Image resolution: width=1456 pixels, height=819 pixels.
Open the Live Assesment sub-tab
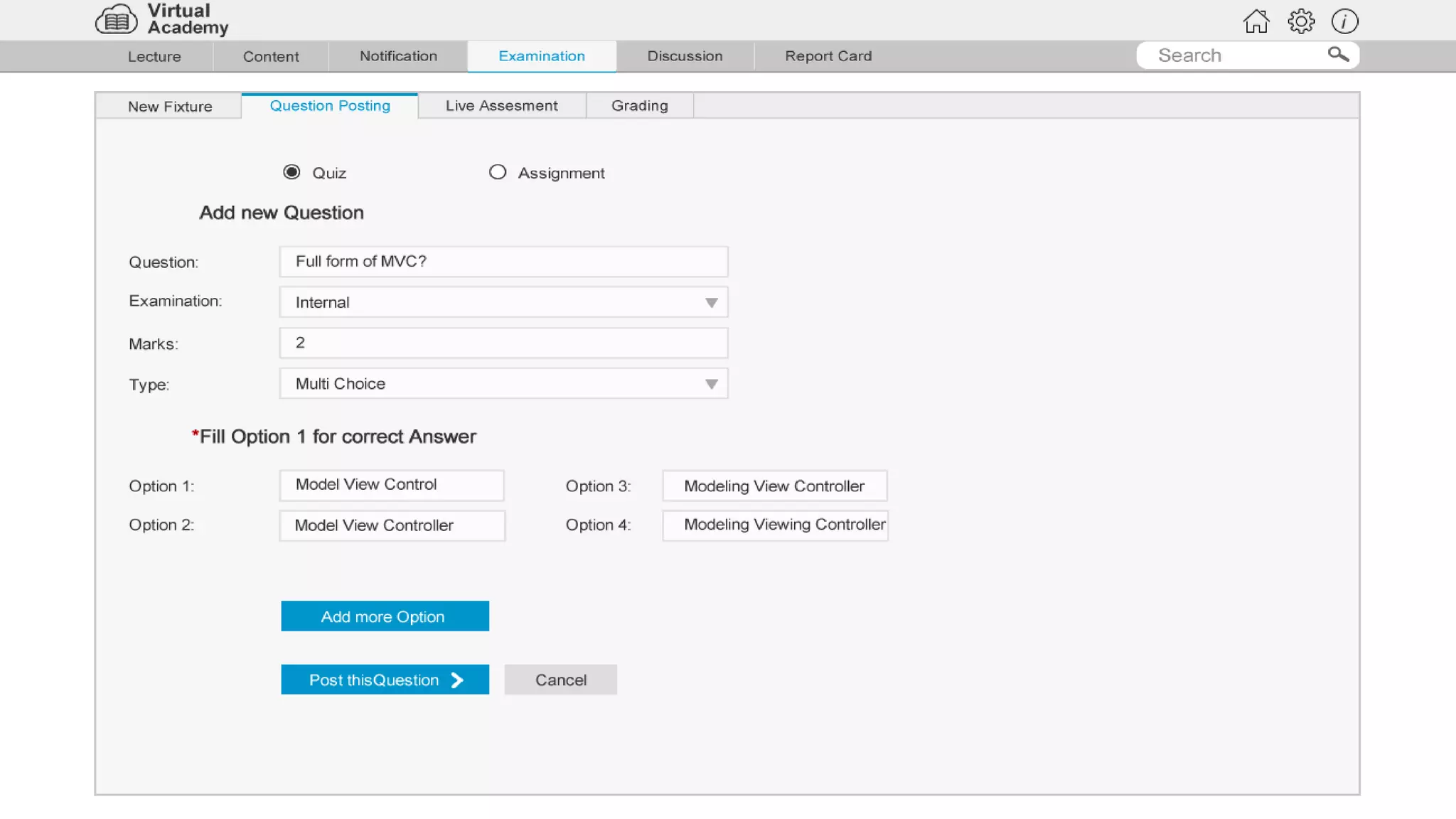point(501,106)
